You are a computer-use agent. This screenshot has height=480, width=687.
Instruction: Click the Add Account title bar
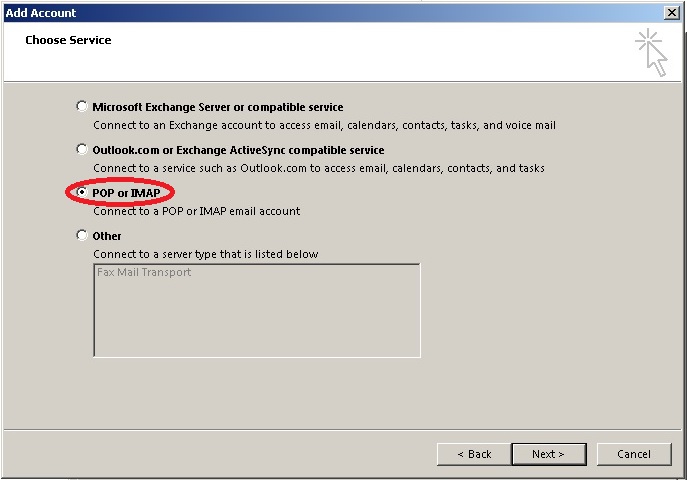click(333, 13)
